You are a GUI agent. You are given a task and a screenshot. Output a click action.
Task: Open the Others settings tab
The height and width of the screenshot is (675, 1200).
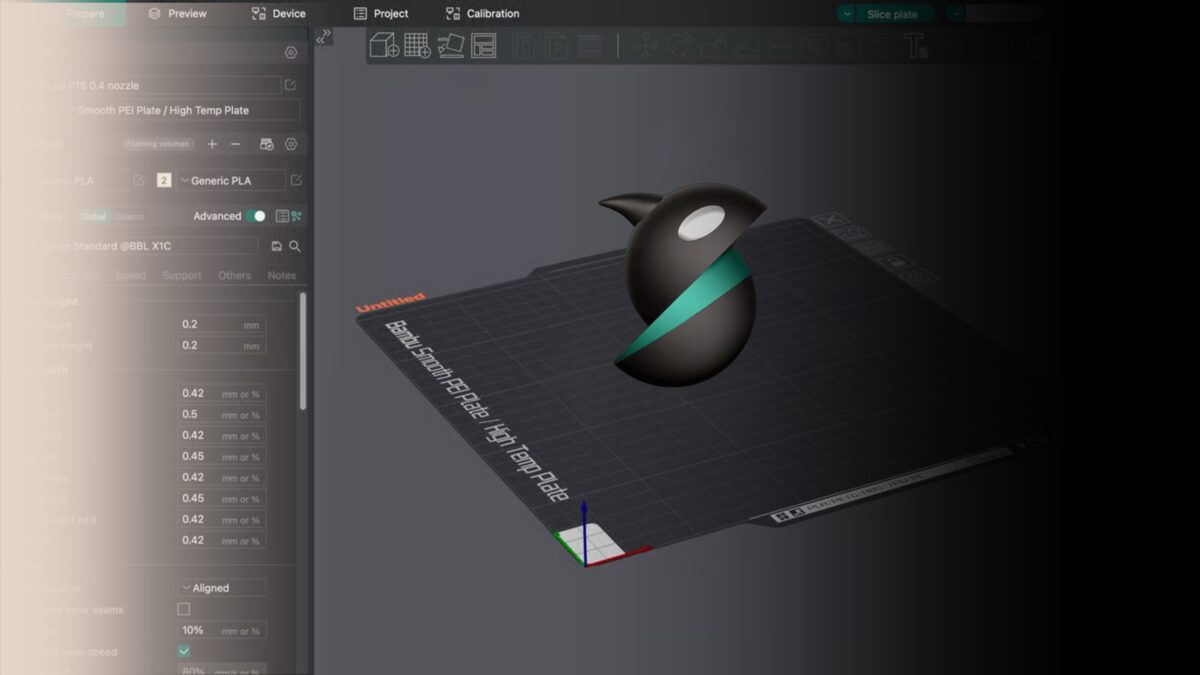click(235, 275)
